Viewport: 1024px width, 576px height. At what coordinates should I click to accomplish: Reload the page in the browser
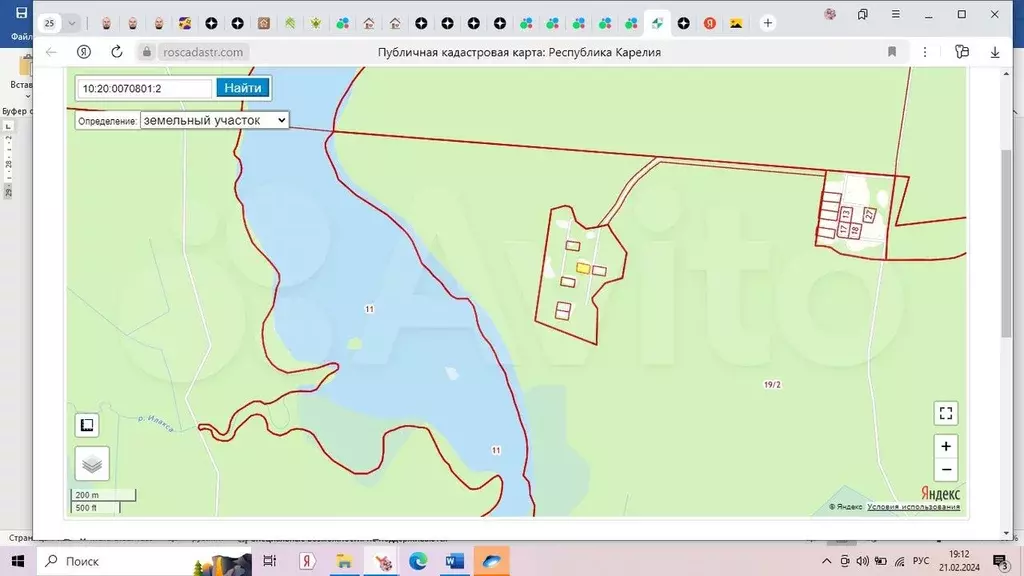coord(116,52)
